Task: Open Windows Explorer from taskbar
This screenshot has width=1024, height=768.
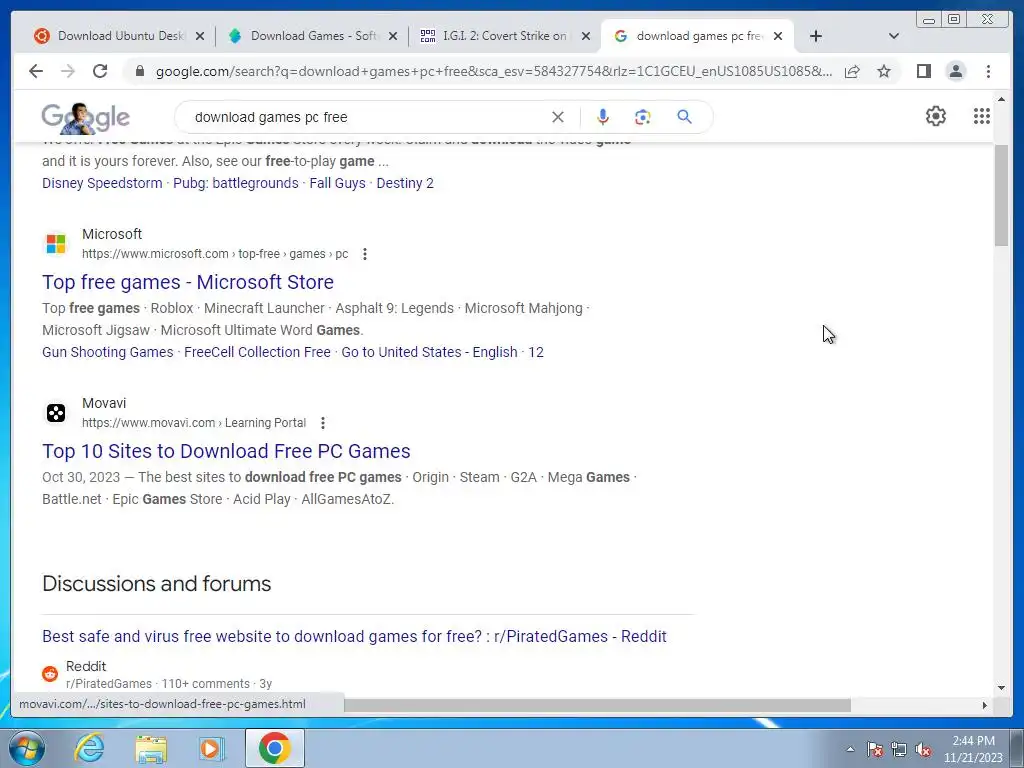Action: pyautogui.click(x=151, y=749)
